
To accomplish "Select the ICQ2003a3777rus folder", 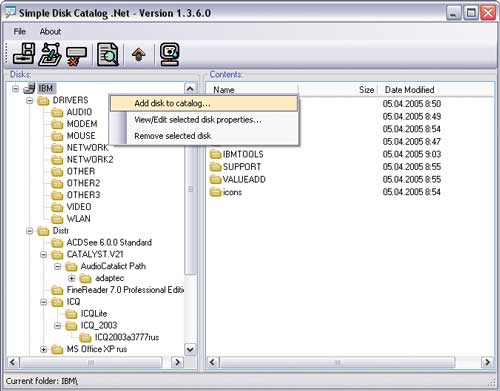I will pos(127,337).
